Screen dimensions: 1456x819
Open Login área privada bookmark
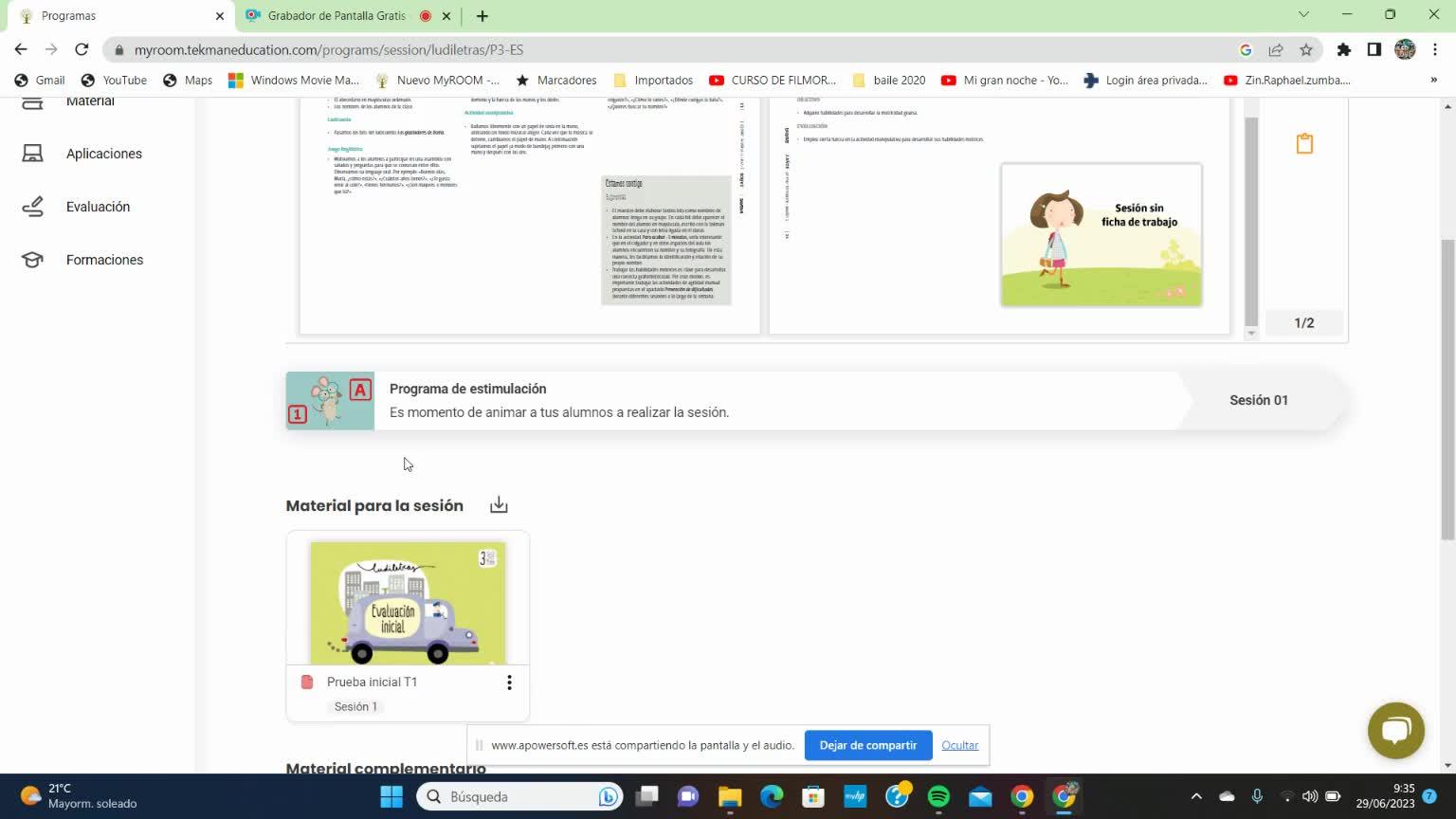click(1146, 81)
